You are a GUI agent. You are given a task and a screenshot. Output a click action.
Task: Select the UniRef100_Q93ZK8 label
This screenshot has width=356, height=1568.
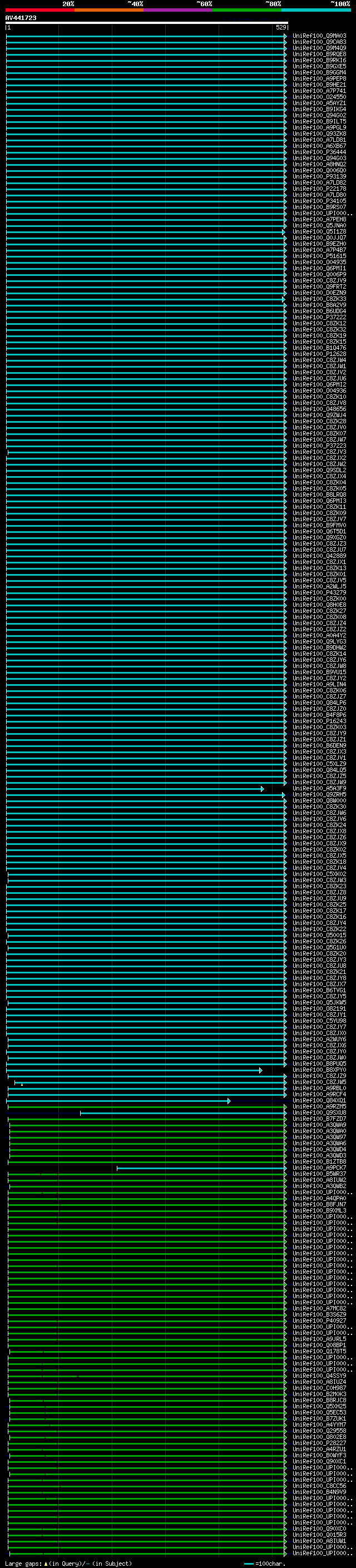coord(319,134)
